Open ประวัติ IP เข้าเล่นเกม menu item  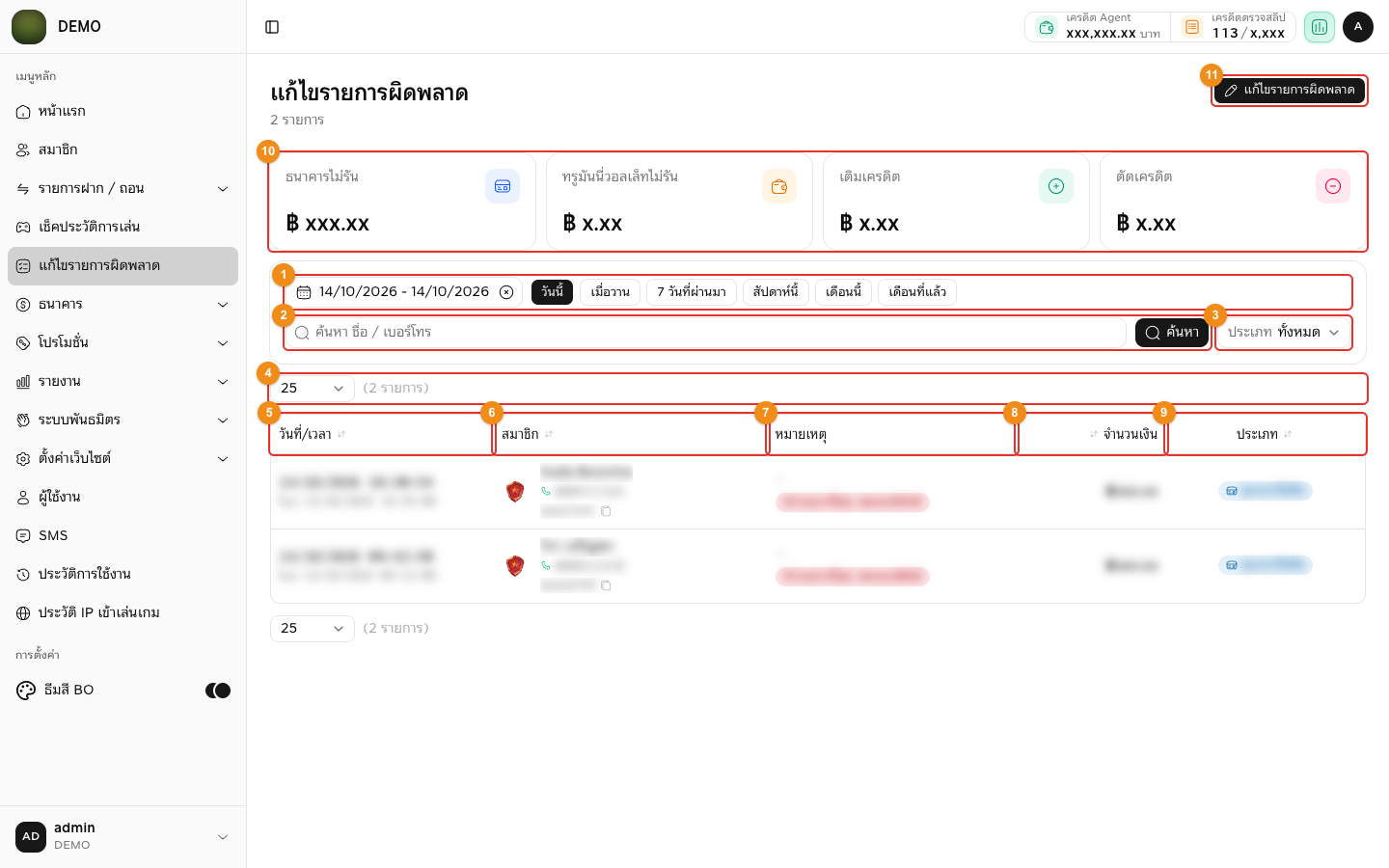123,612
